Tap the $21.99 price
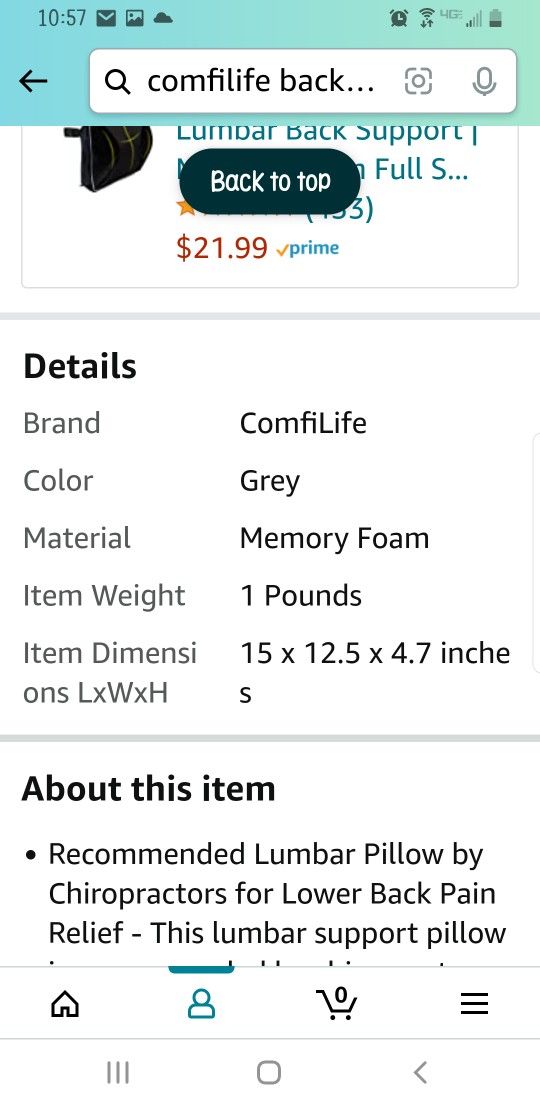 pos(222,248)
